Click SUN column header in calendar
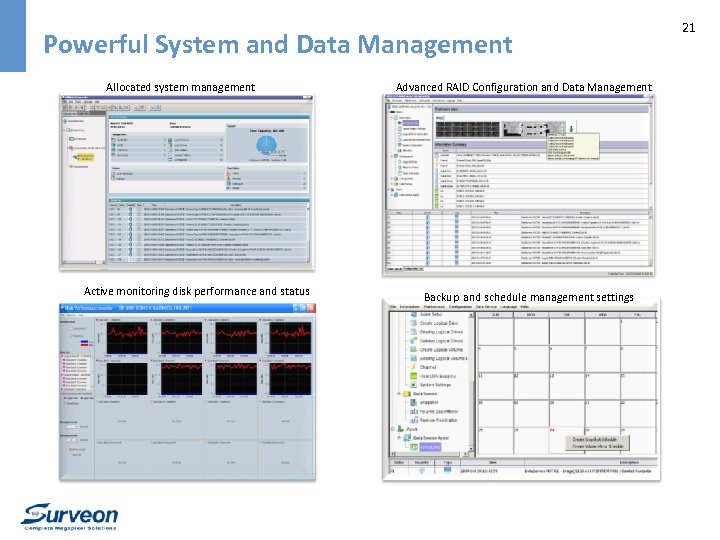The height and width of the screenshot is (540, 720). [x=495, y=315]
